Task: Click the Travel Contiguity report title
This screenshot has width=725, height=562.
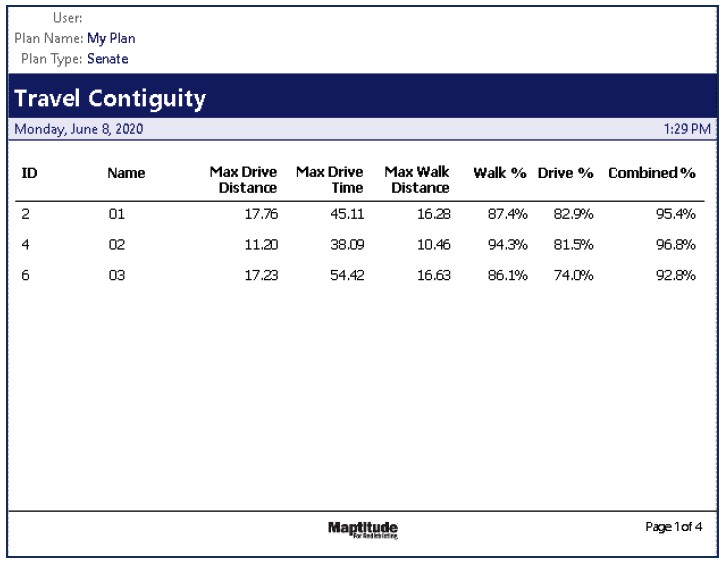Action: 110,99
